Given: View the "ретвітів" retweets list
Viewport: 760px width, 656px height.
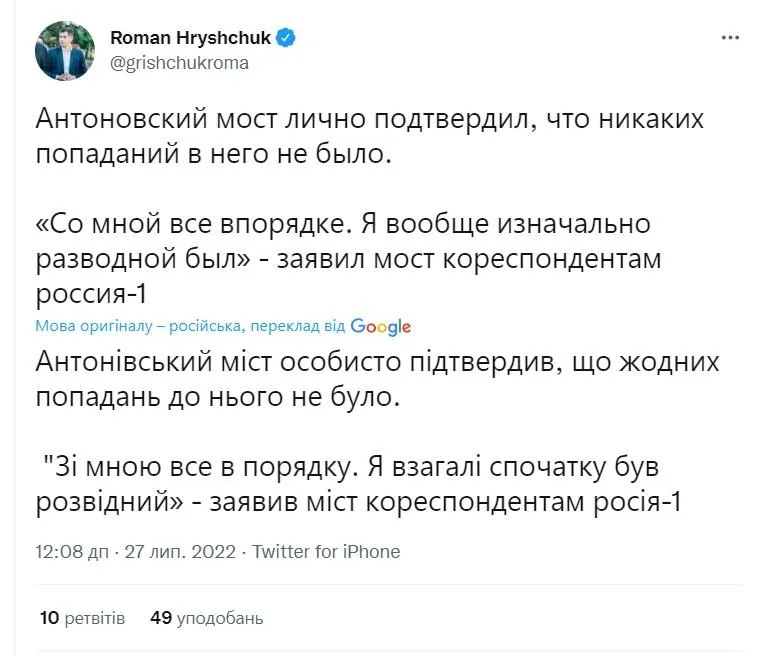Looking at the screenshot, I should point(95,618).
